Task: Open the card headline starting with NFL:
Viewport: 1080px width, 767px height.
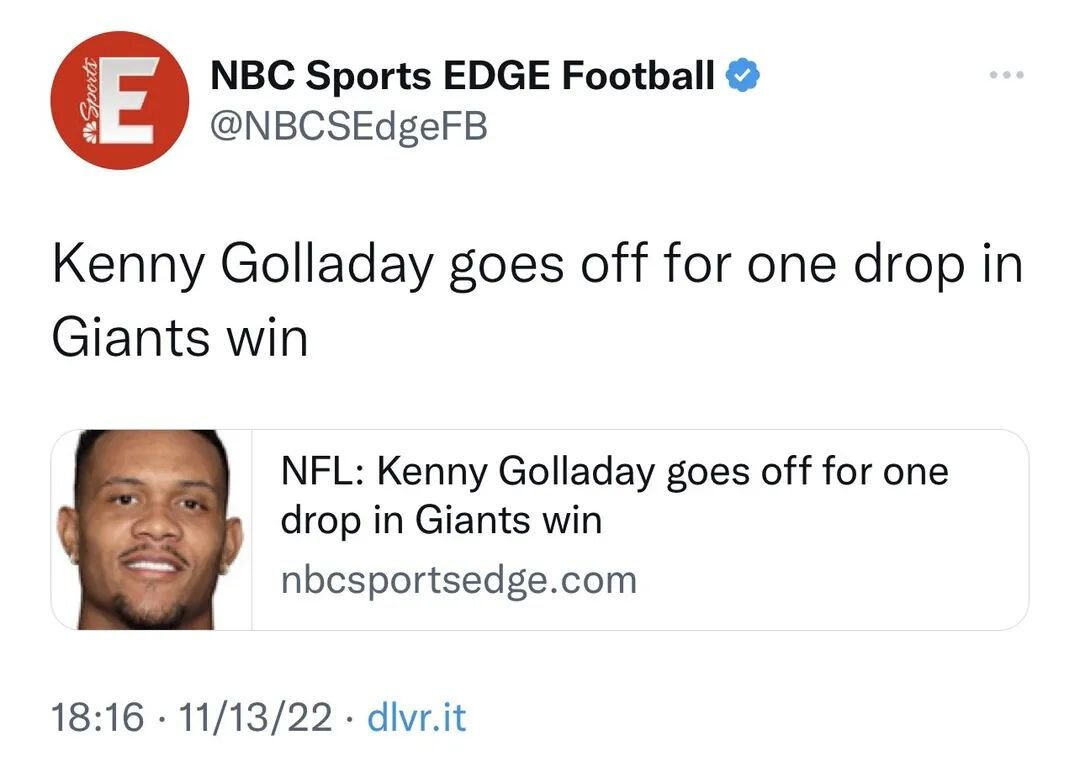Action: [614, 470]
